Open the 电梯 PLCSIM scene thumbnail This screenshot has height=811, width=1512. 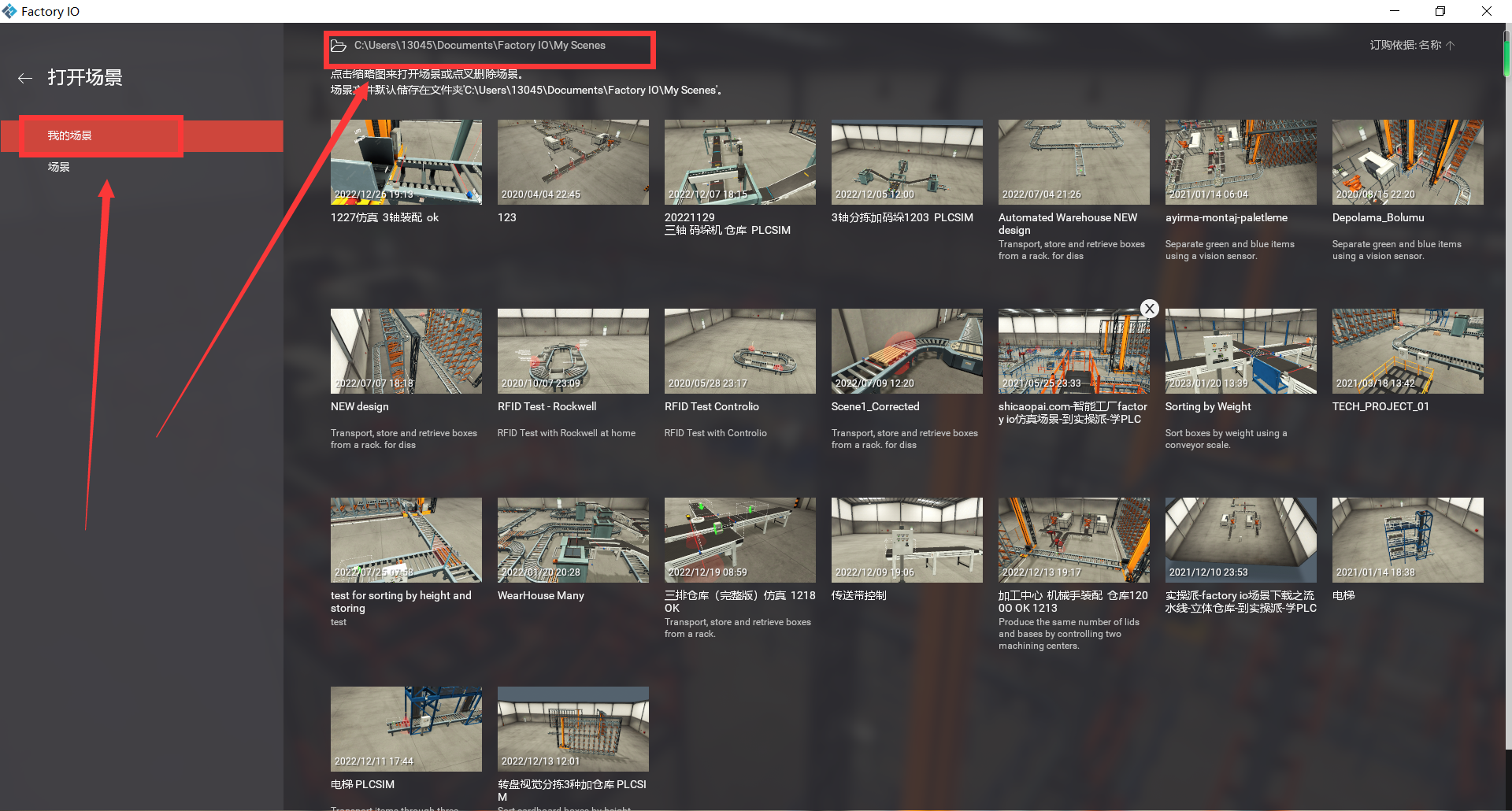point(406,728)
